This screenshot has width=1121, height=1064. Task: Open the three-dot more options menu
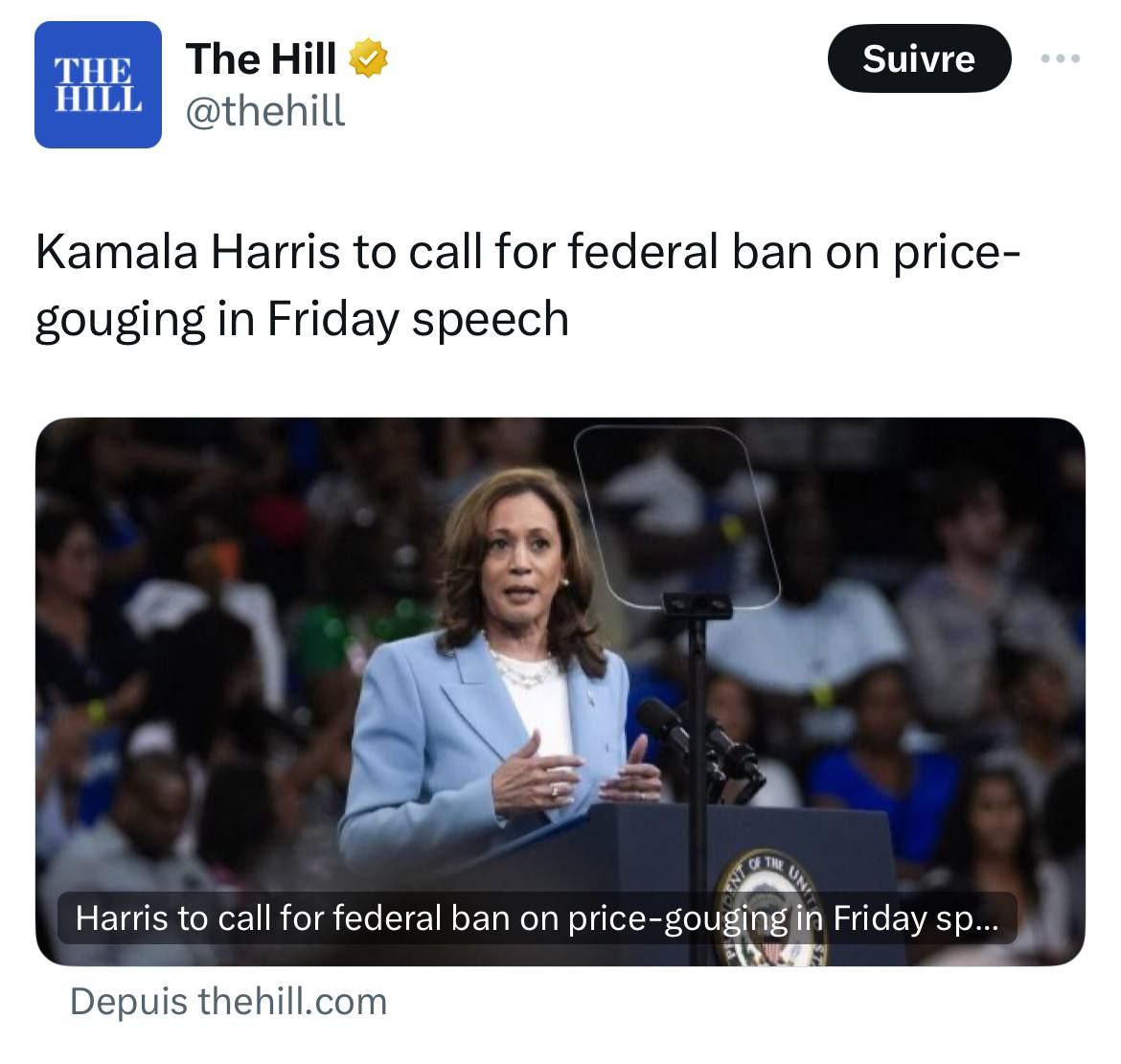pos(1061,58)
